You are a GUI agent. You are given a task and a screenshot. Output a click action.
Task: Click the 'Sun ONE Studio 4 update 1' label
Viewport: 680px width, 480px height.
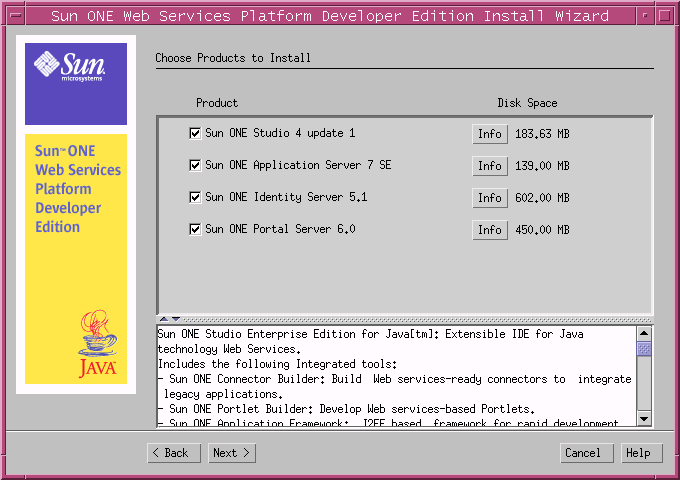tap(280, 133)
